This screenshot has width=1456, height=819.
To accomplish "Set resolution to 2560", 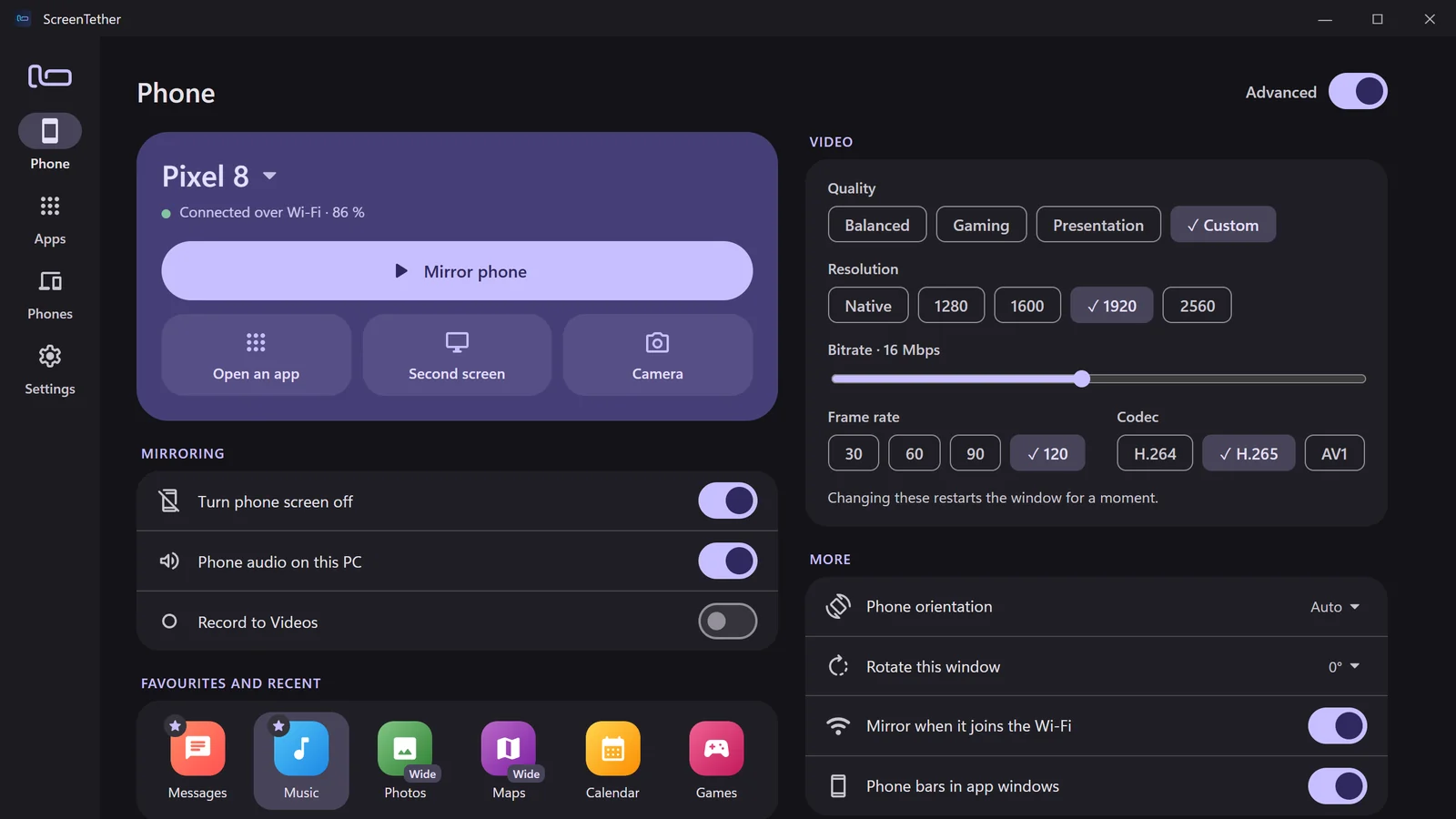I will click(x=1198, y=306).
